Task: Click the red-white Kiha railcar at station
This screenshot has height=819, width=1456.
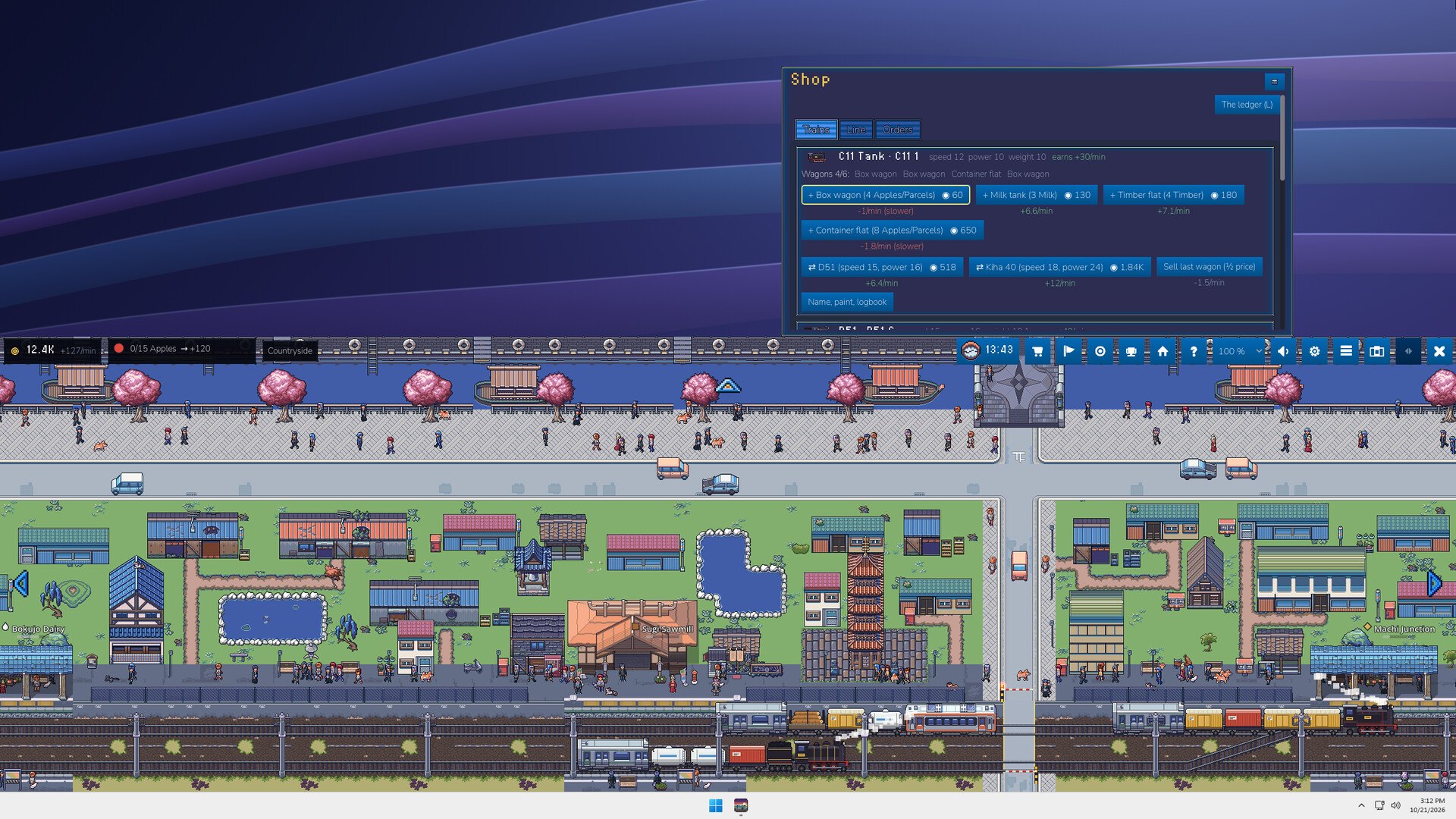Action: click(951, 719)
